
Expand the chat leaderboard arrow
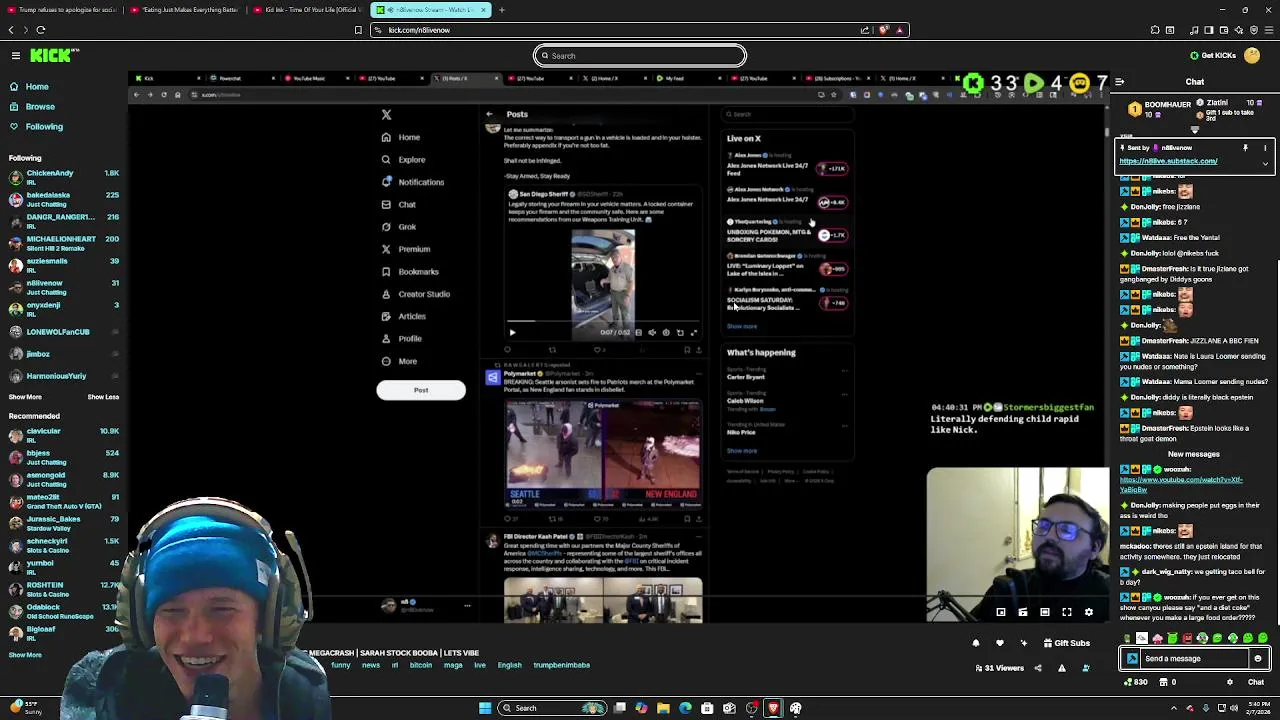1195,130
